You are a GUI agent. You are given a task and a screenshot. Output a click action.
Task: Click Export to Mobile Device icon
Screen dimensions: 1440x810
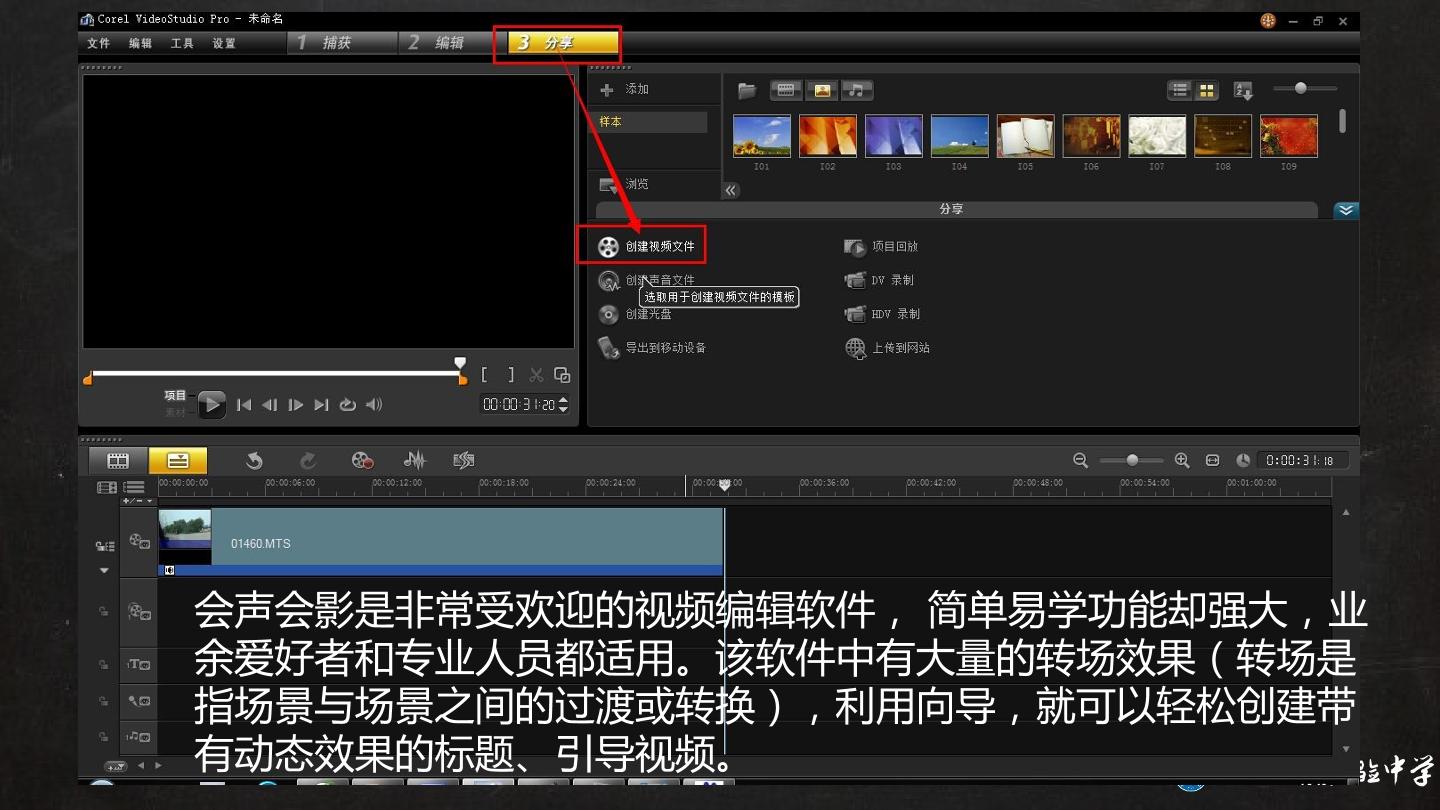(608, 348)
